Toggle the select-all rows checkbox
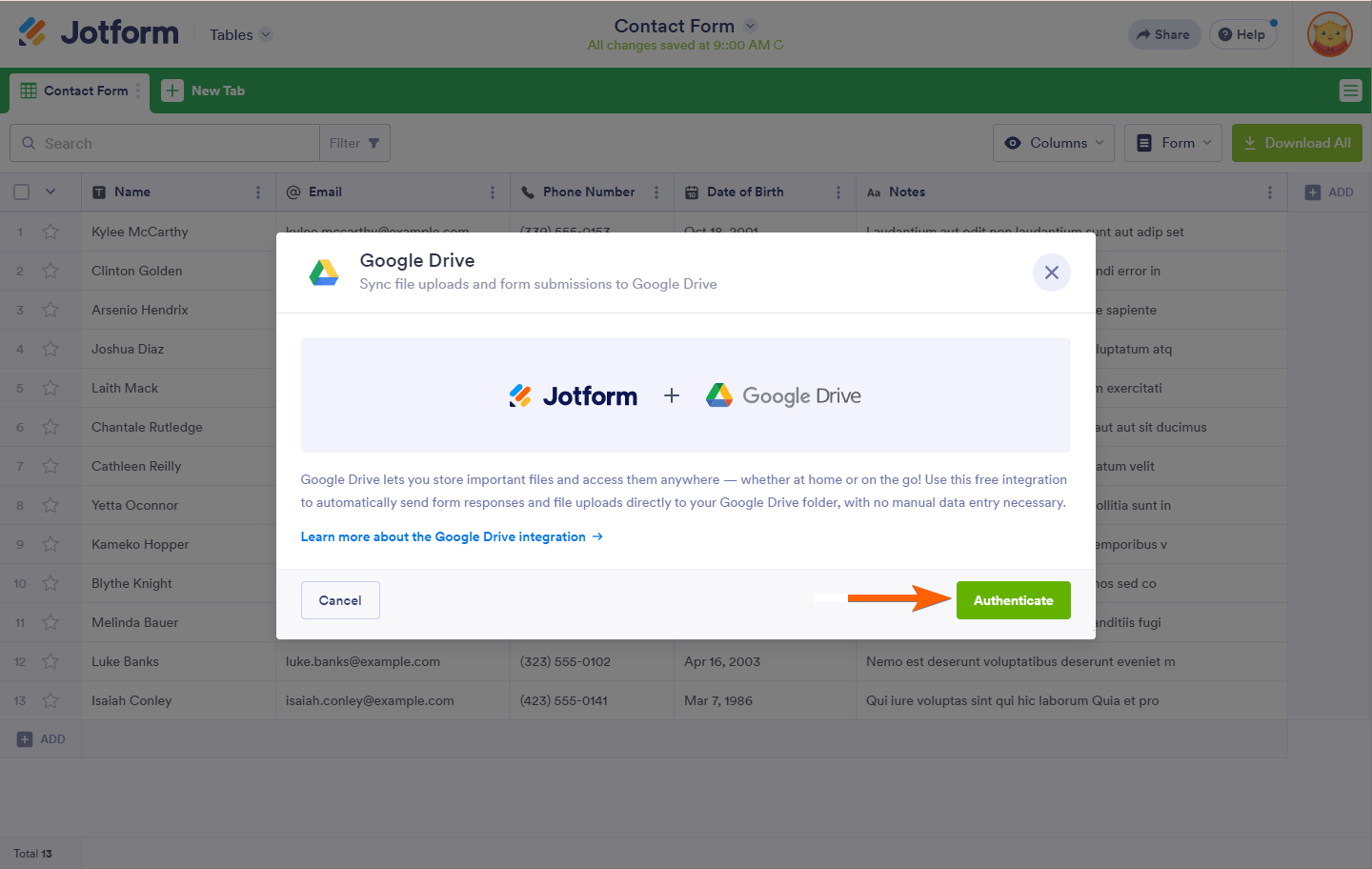Viewport: 1372px width, 869px height. [x=22, y=192]
